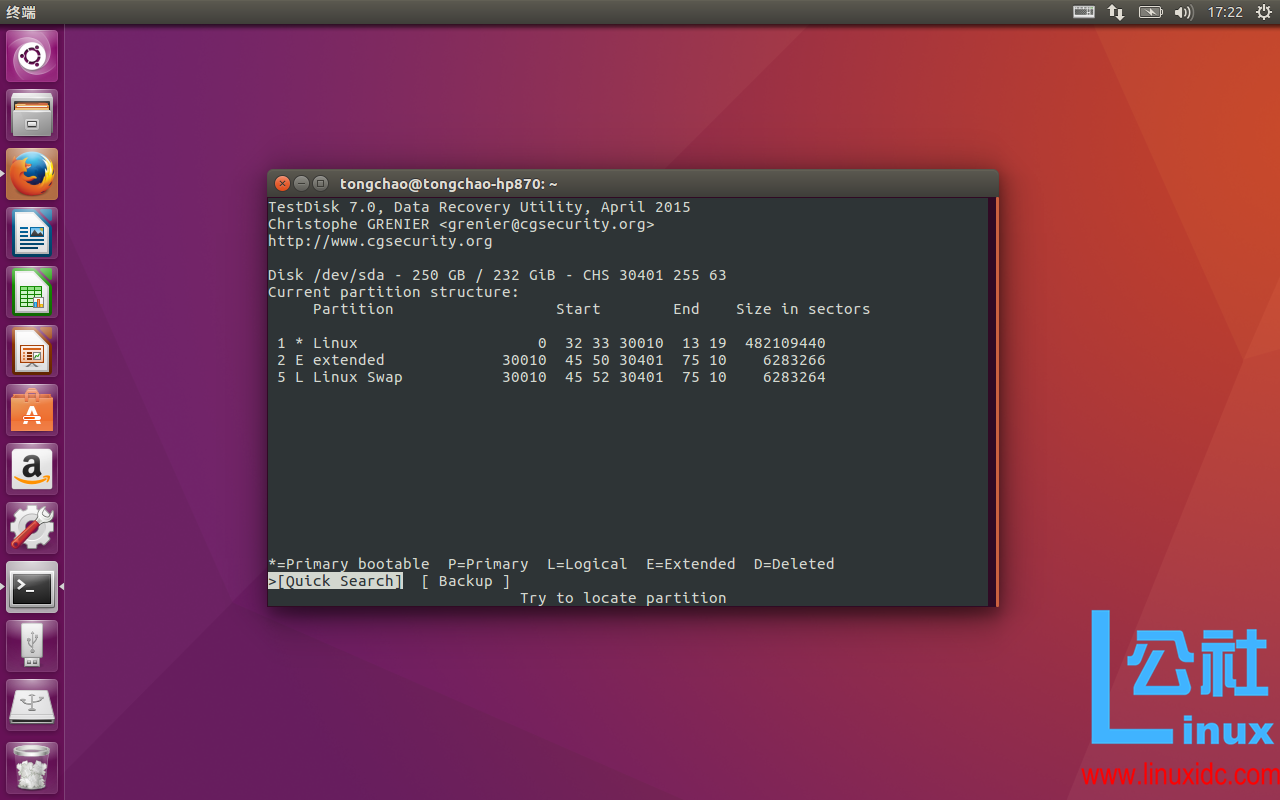Screen dimensions: 1280x800
Task: Select the Terminal icon in launcher
Action: coord(32,587)
